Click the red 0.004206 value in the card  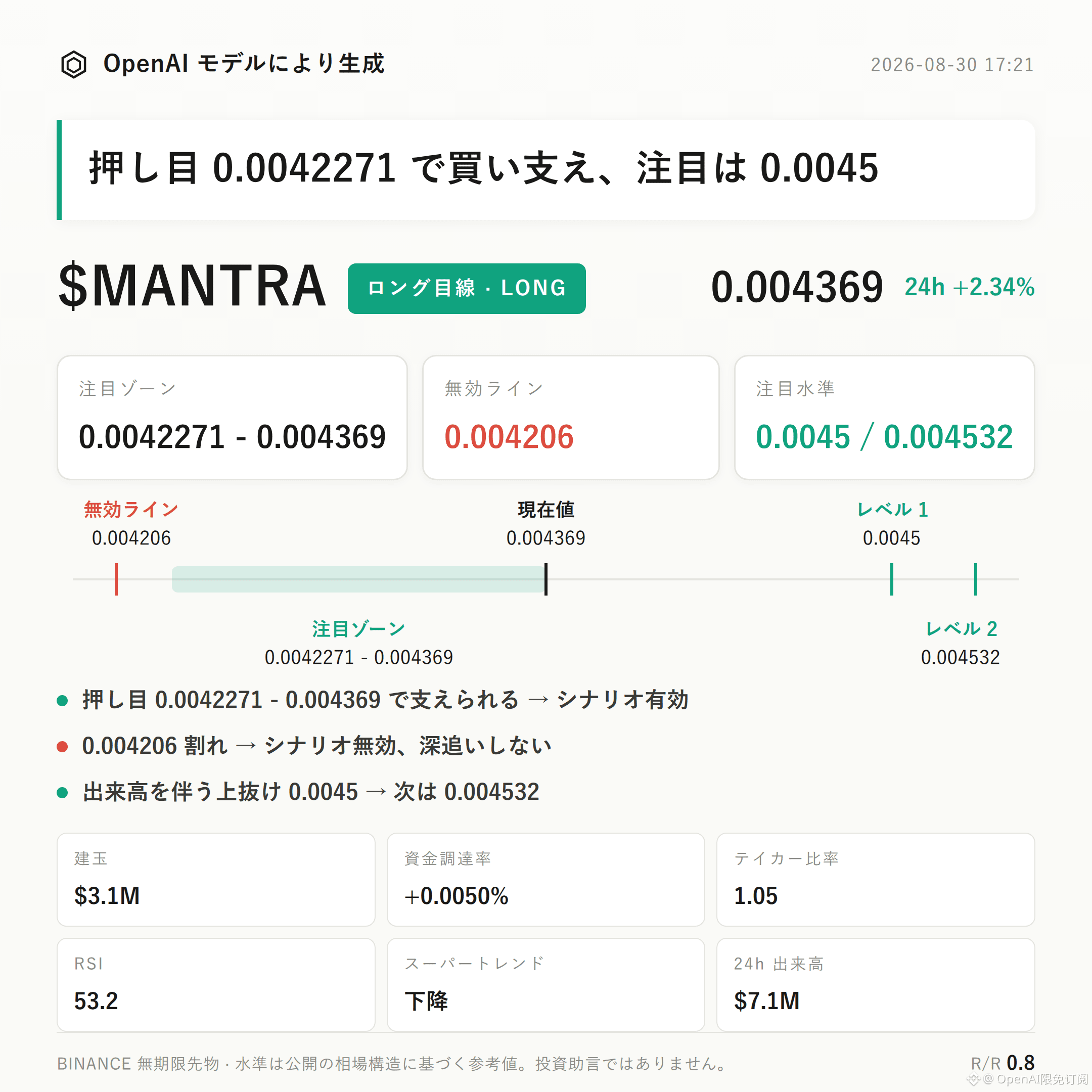coord(509,437)
